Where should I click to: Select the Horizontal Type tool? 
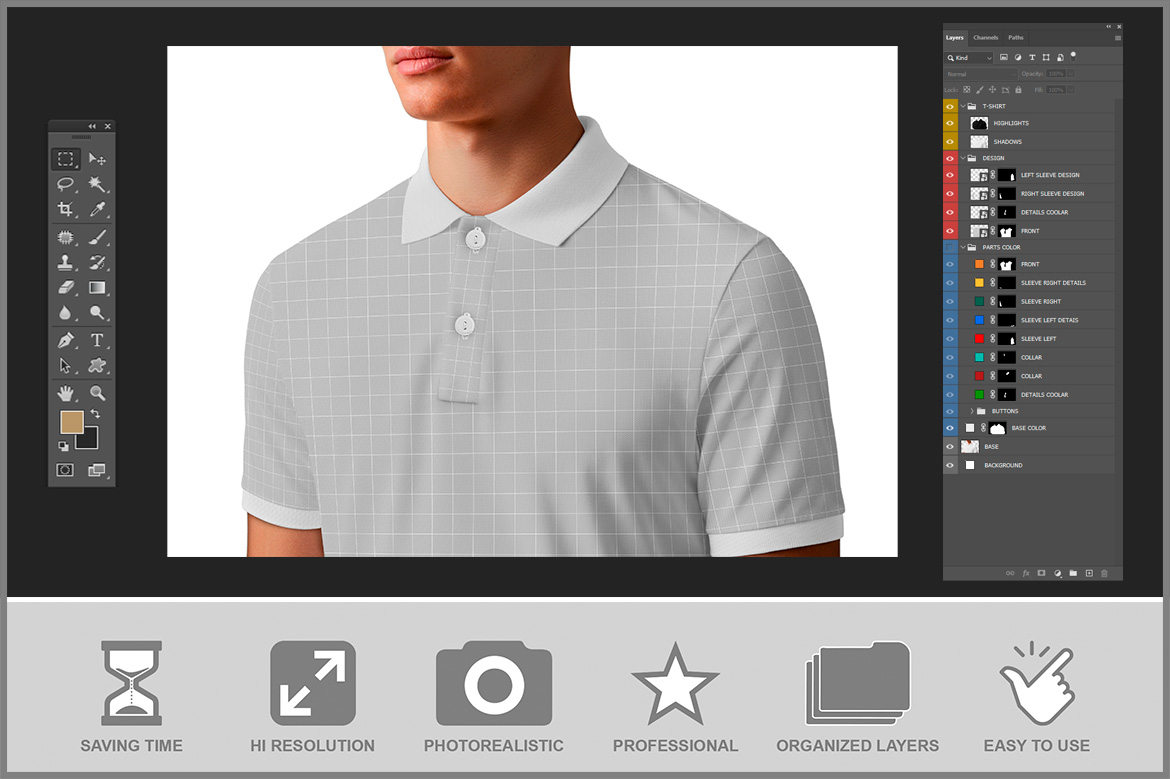[x=97, y=341]
